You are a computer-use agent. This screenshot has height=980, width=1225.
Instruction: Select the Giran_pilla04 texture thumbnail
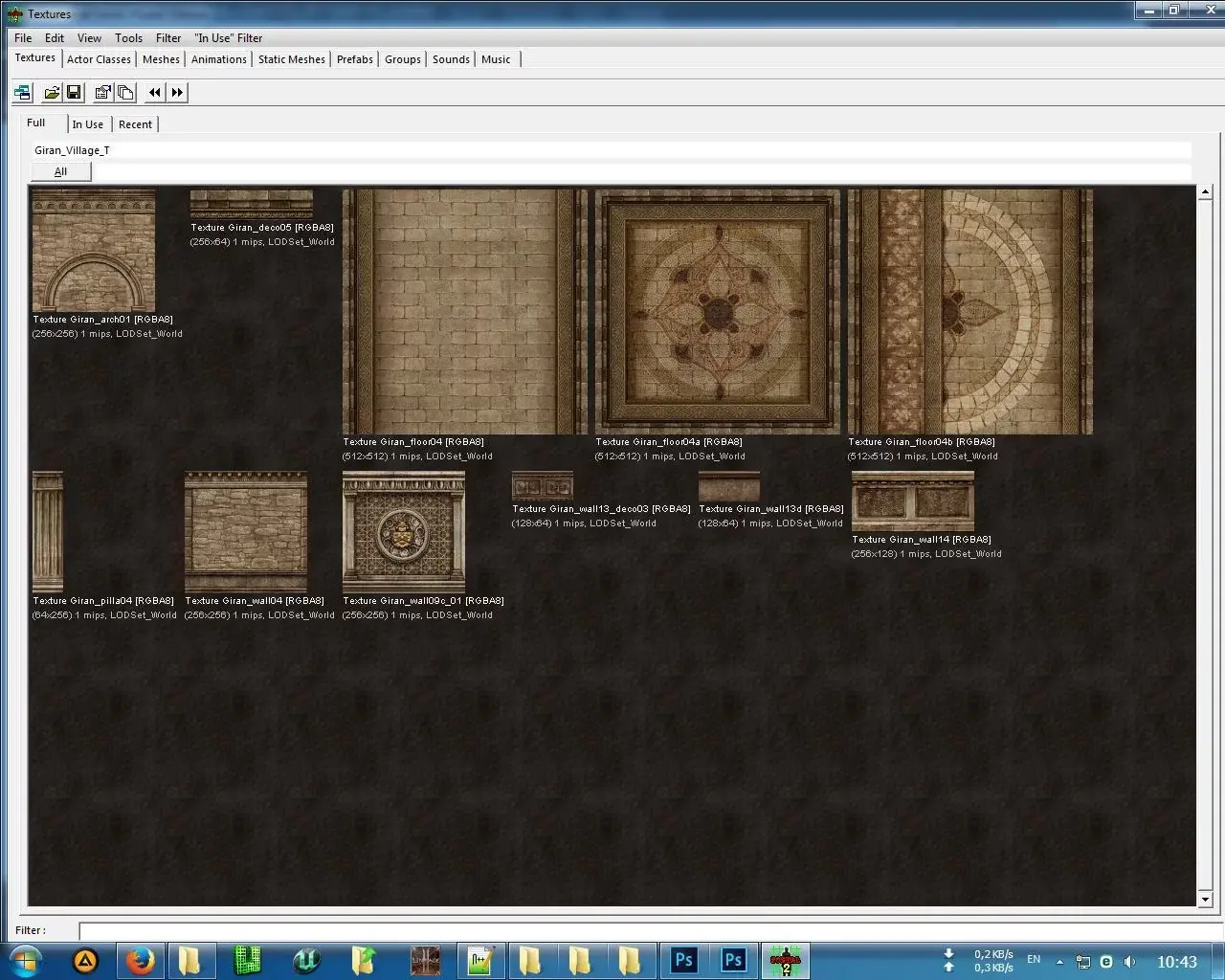[48, 532]
